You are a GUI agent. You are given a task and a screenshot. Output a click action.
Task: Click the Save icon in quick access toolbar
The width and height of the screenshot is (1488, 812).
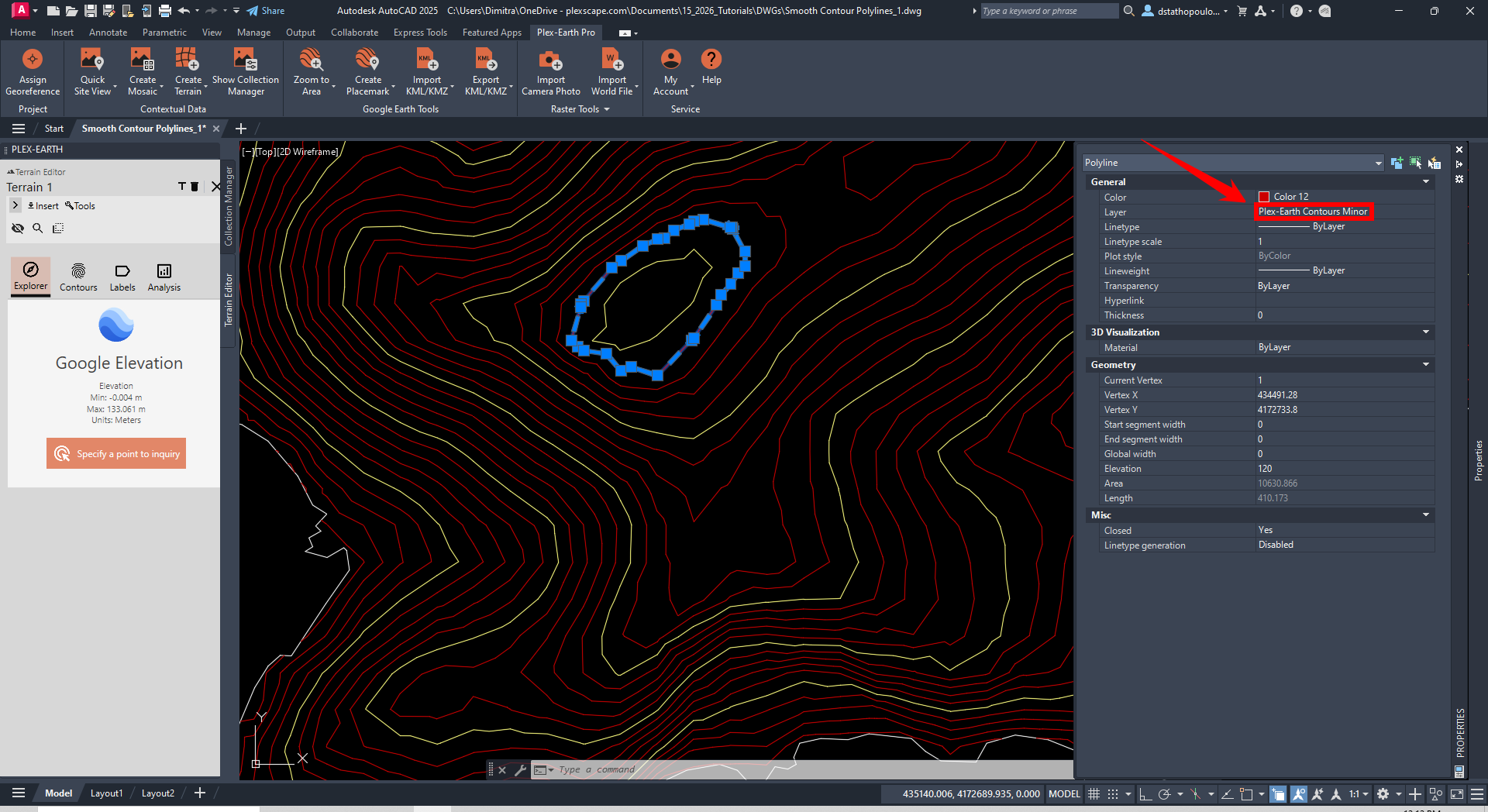[91, 11]
